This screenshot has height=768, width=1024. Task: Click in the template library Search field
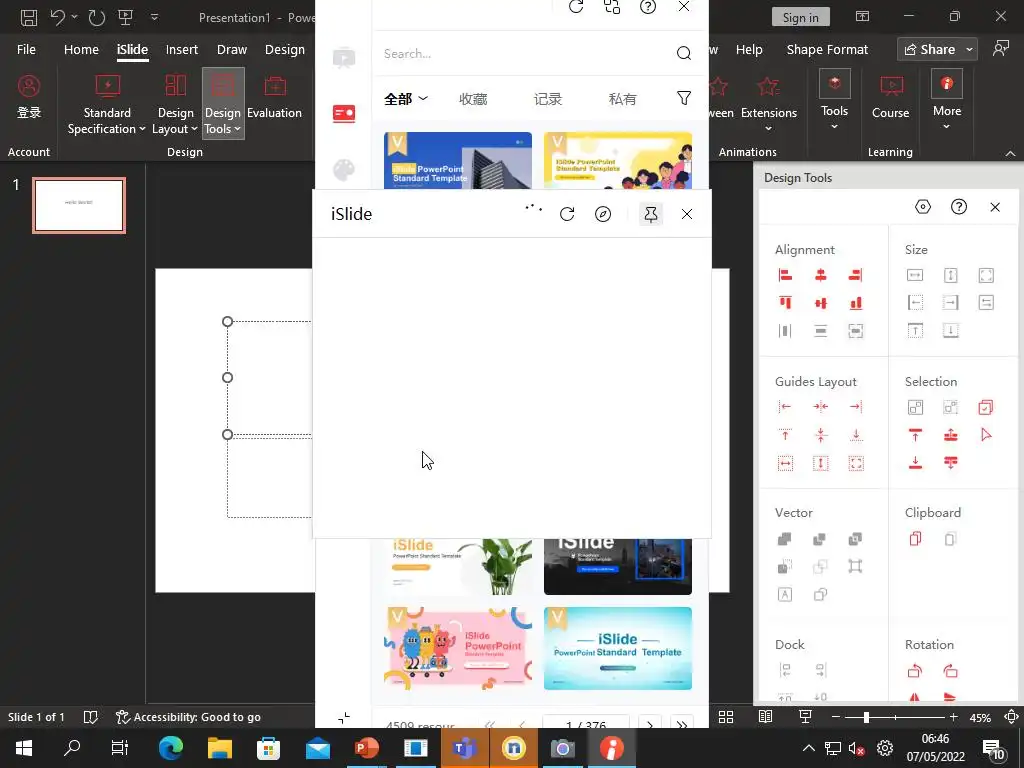pyautogui.click(x=526, y=54)
